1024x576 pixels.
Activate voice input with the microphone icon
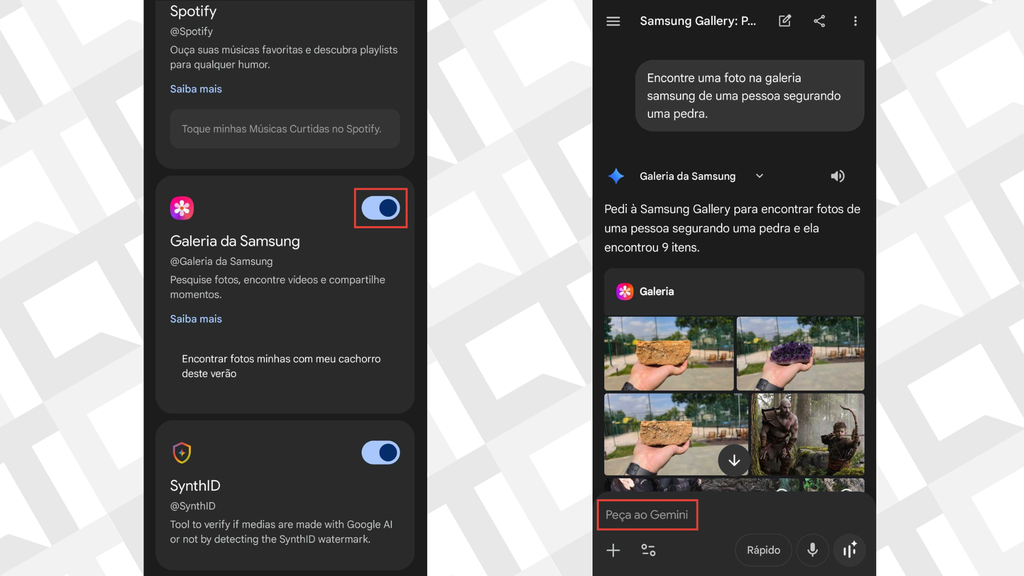click(x=811, y=549)
